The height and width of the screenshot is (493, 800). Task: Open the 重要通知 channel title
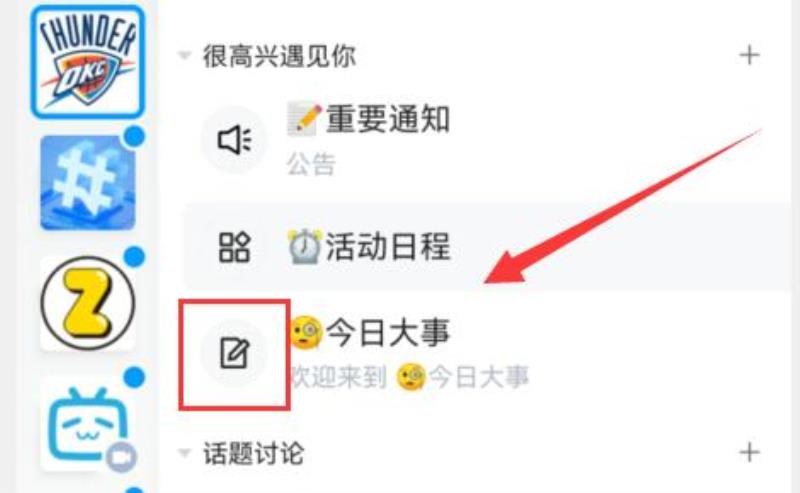click(387, 119)
